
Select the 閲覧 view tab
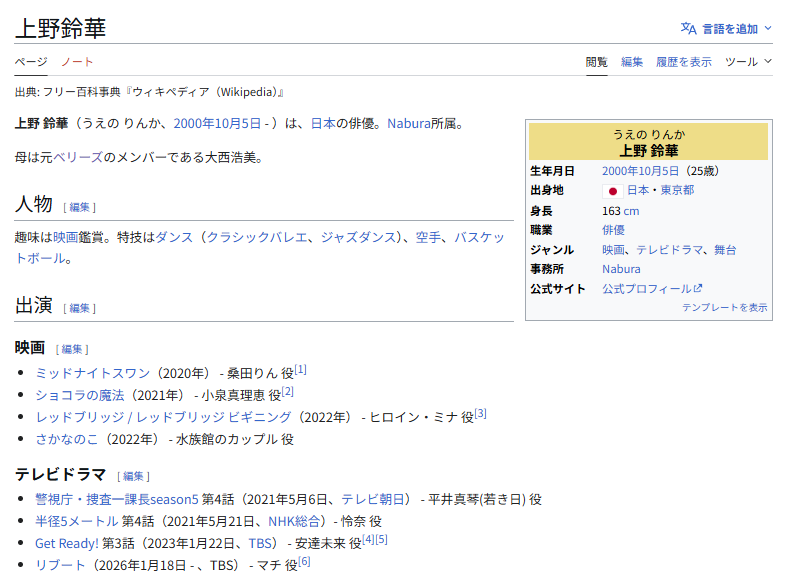(597, 62)
